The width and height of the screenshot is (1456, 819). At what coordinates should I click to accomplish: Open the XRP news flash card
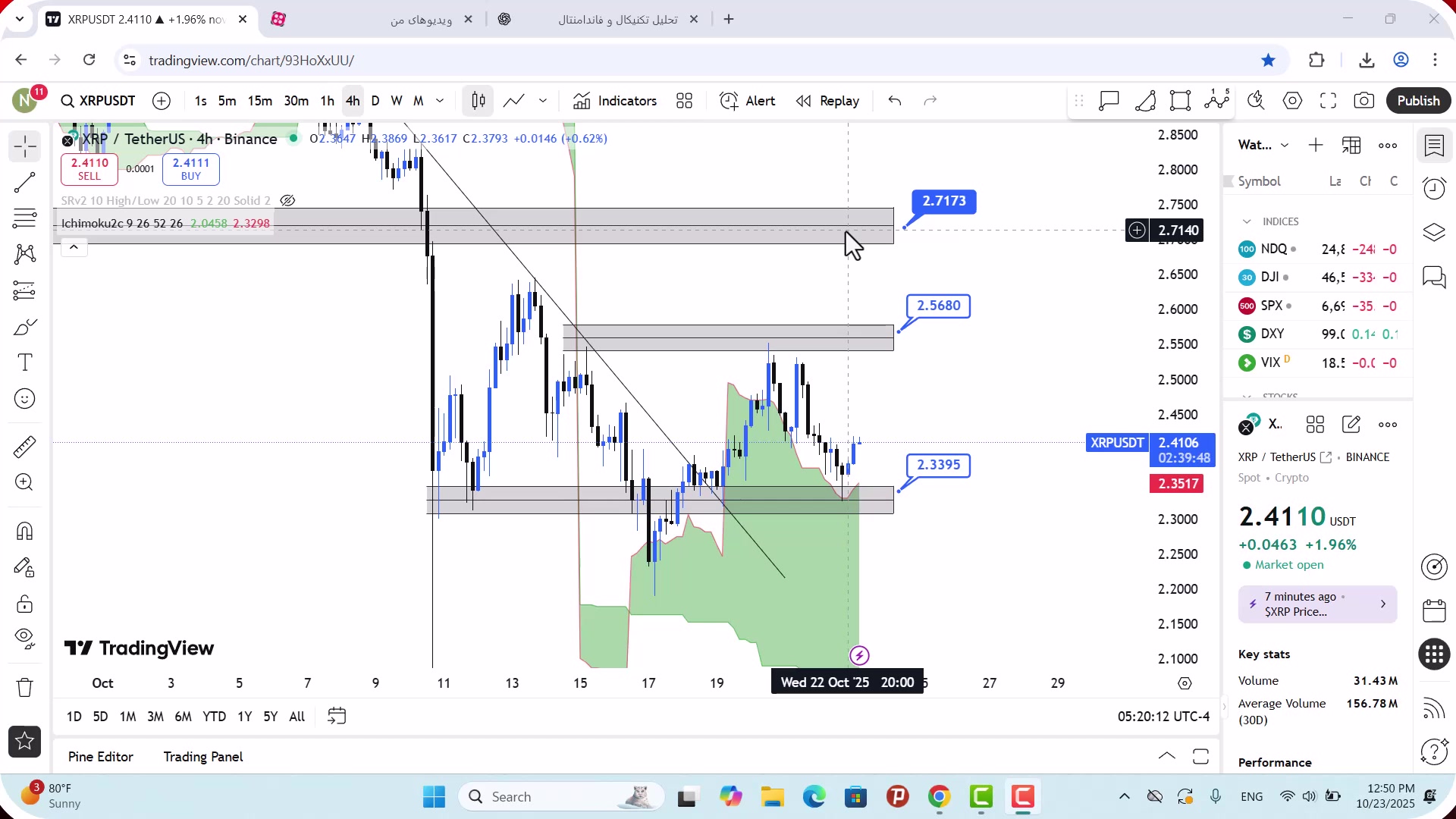click(x=1318, y=604)
